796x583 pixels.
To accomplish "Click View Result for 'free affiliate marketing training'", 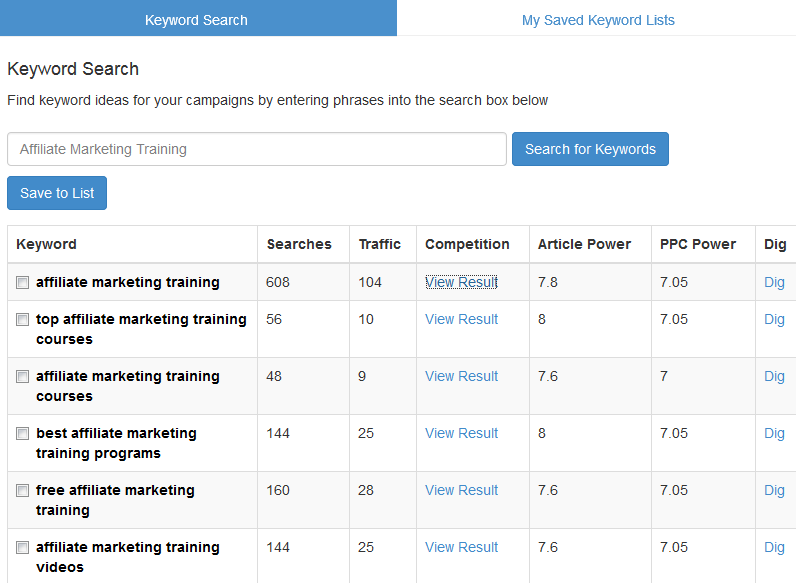I will [461, 490].
